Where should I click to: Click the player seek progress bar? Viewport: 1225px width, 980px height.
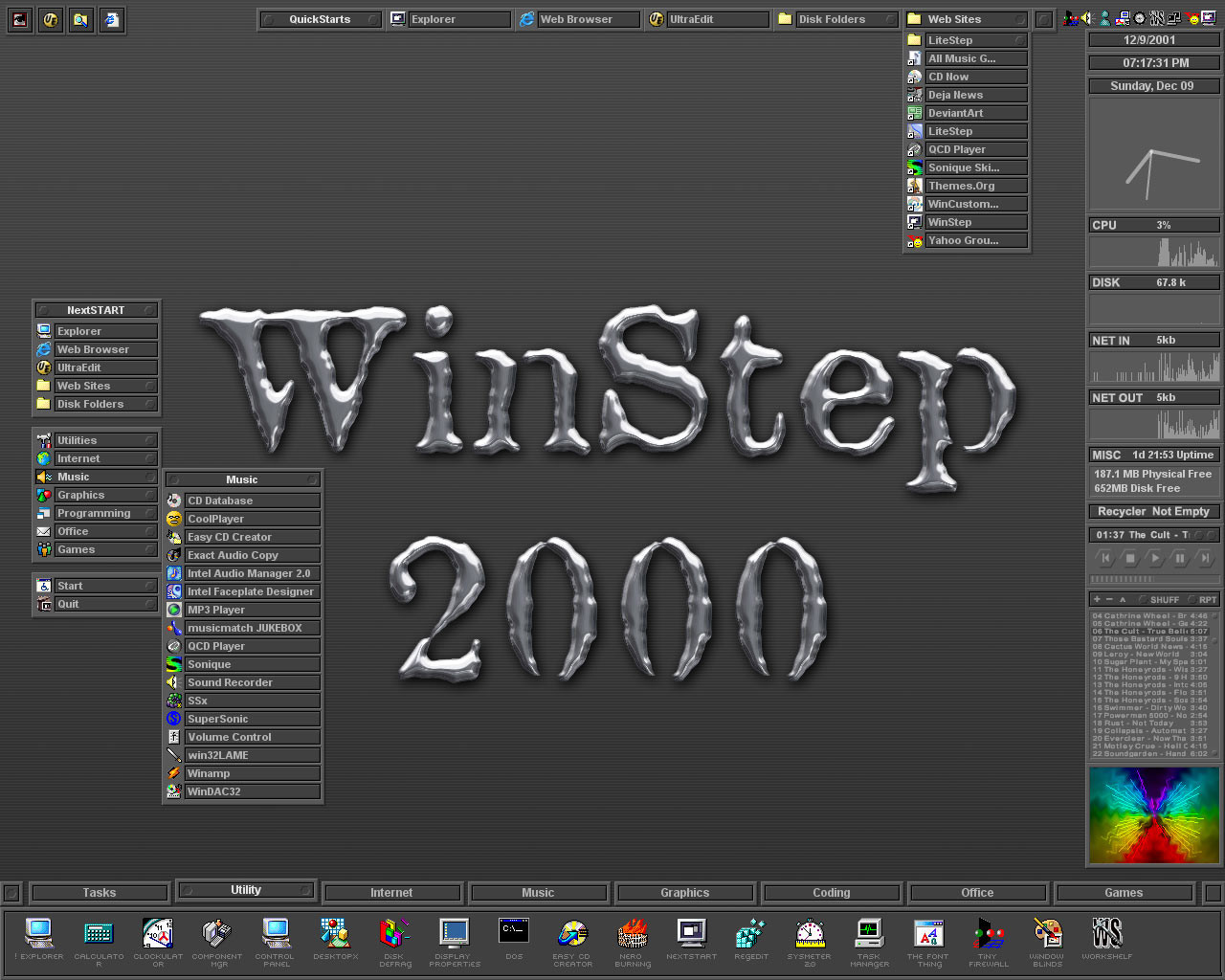pos(1154,579)
